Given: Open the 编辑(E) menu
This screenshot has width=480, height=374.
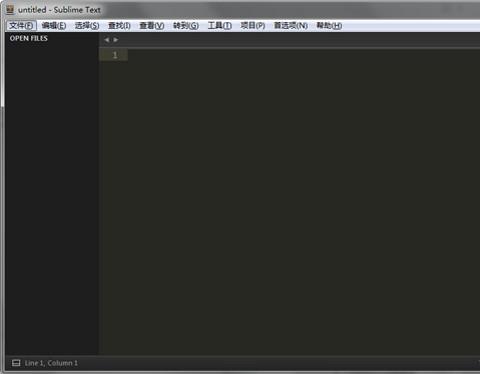Looking at the screenshot, I should 54,26.
